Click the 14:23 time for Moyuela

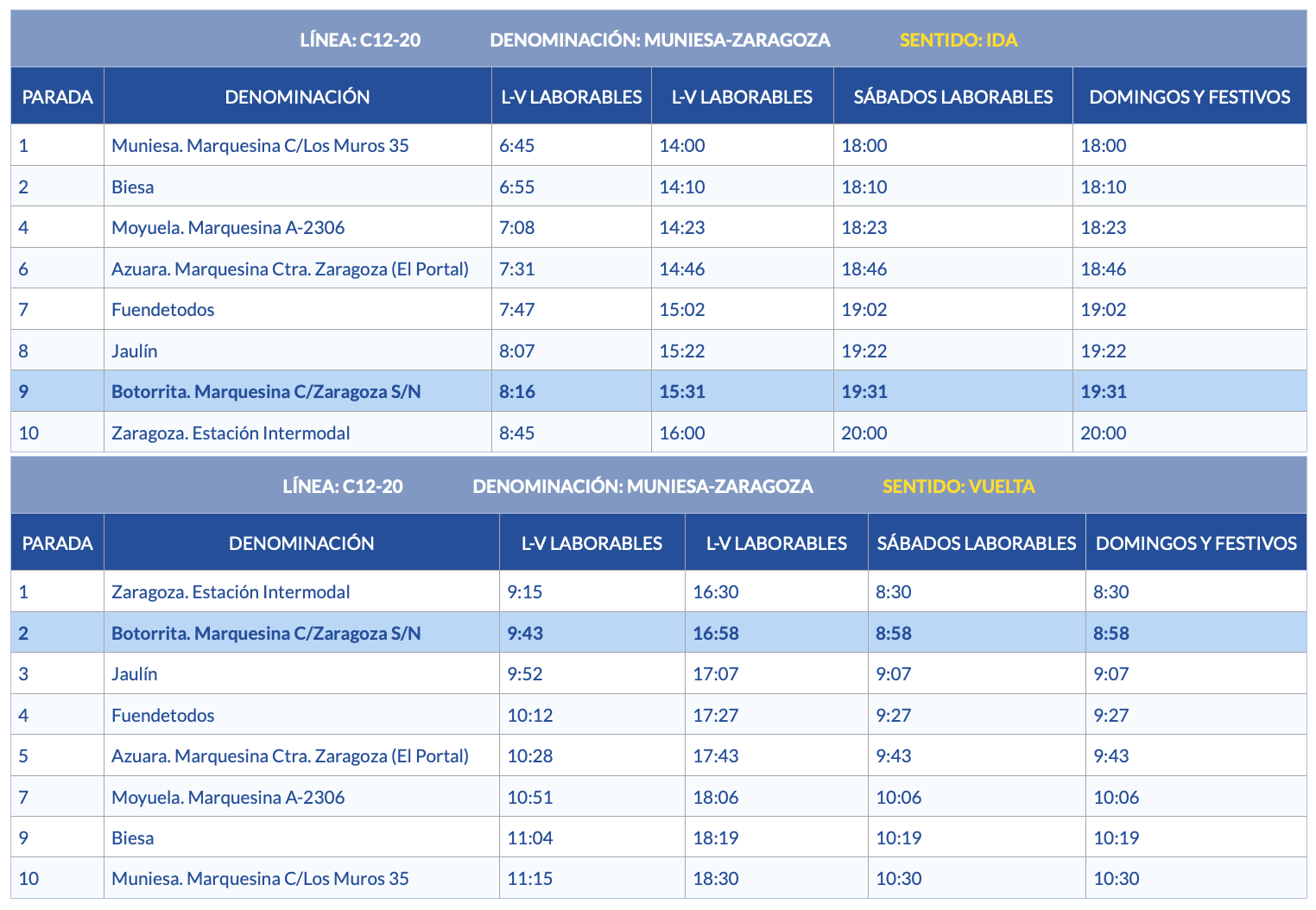pos(682,228)
